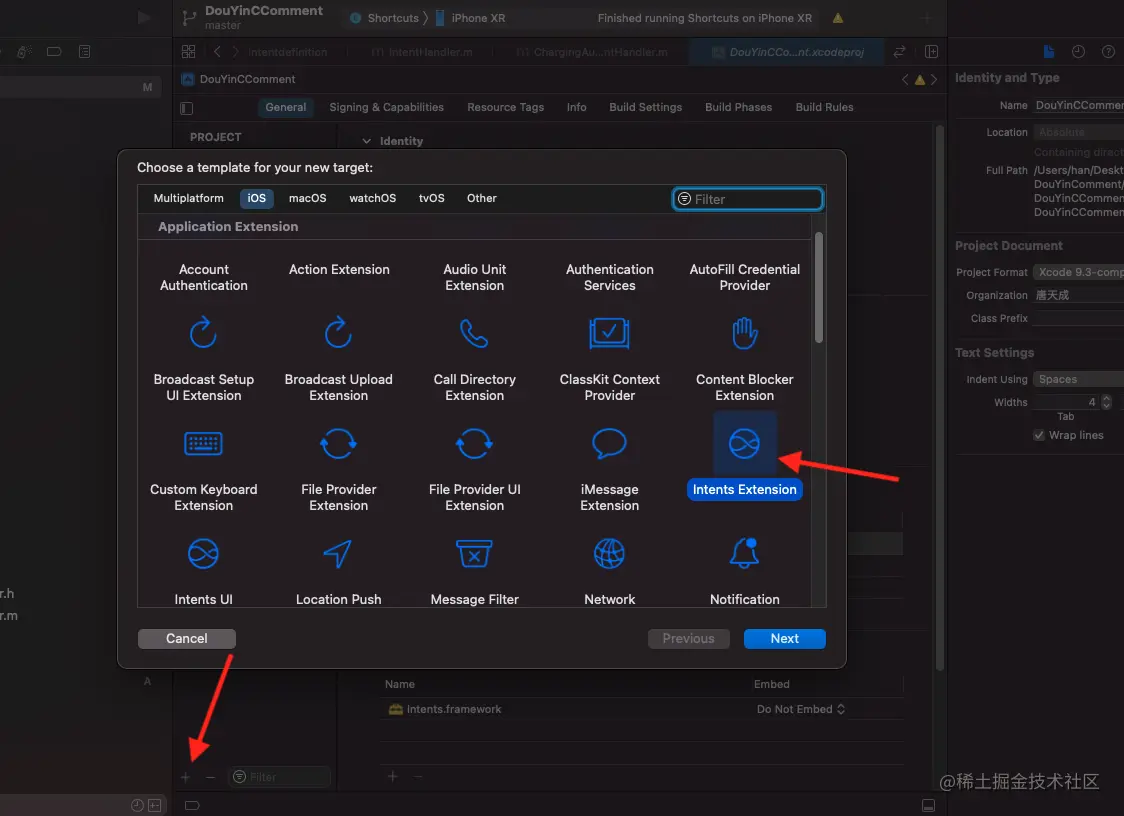This screenshot has height=816, width=1124.
Task: Open the Quick Help inspector icon
Action: pyautogui.click(x=1108, y=52)
